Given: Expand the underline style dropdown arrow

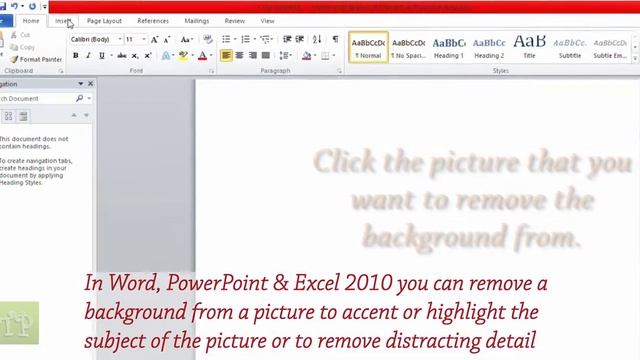Looking at the screenshot, I should [x=111, y=56].
